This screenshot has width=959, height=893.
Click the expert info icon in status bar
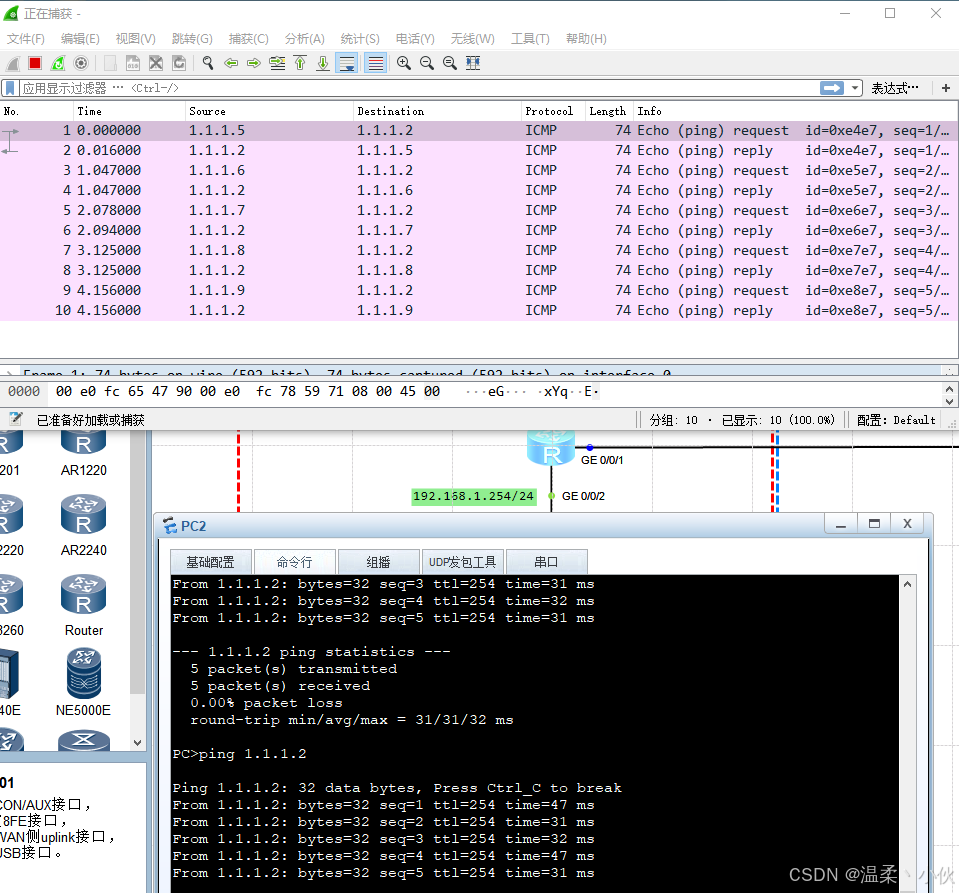(16, 420)
